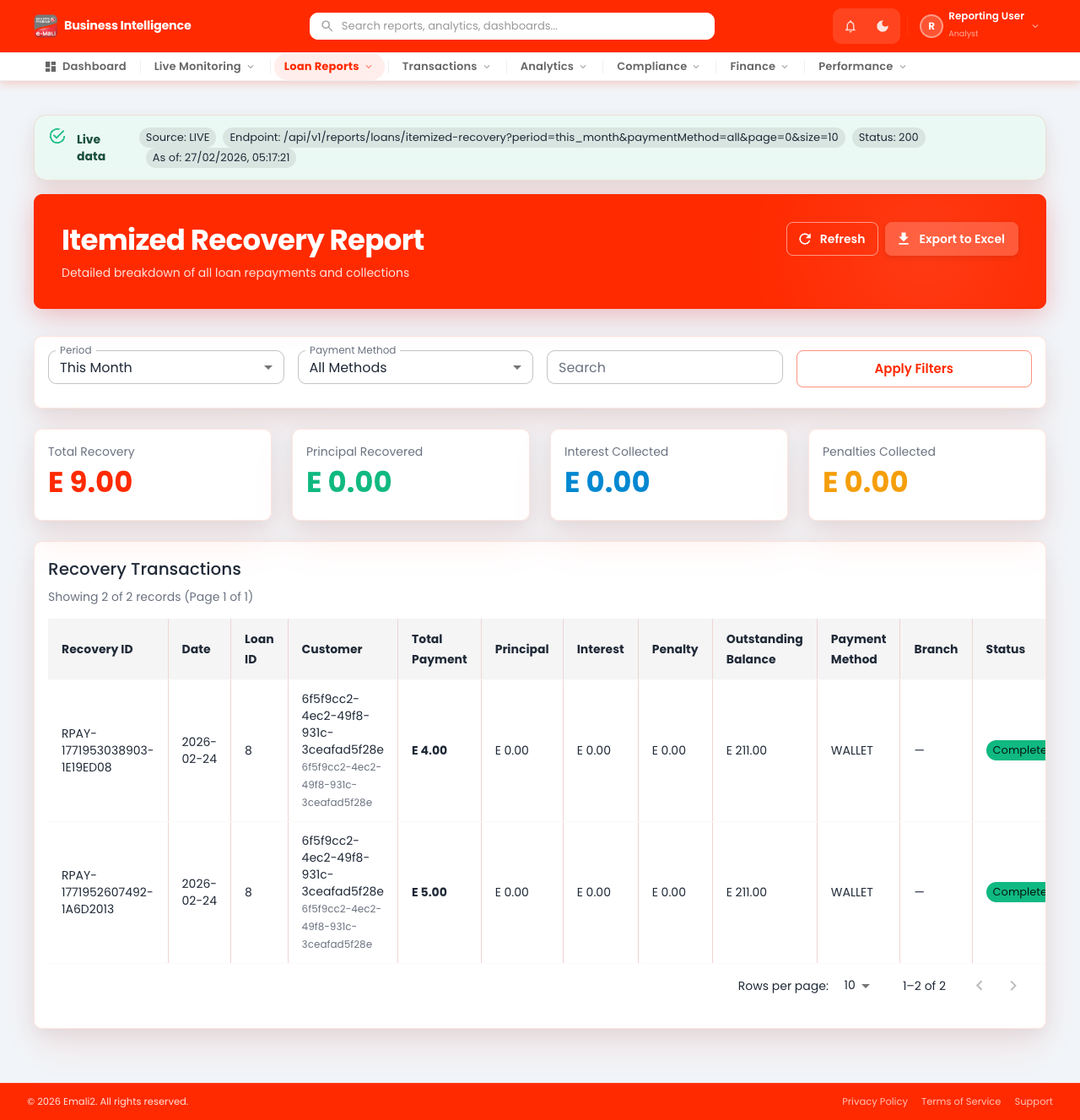Click the Total Recovery E 9.00 card
The width and height of the screenshot is (1080, 1120).
click(153, 474)
